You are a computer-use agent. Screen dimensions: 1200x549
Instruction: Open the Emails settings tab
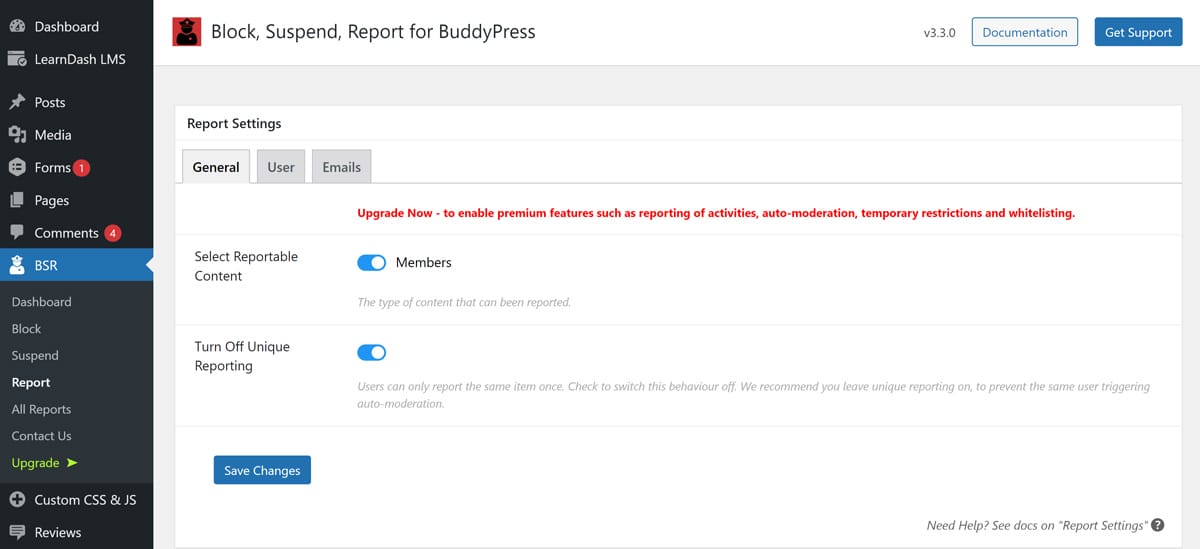(x=341, y=167)
